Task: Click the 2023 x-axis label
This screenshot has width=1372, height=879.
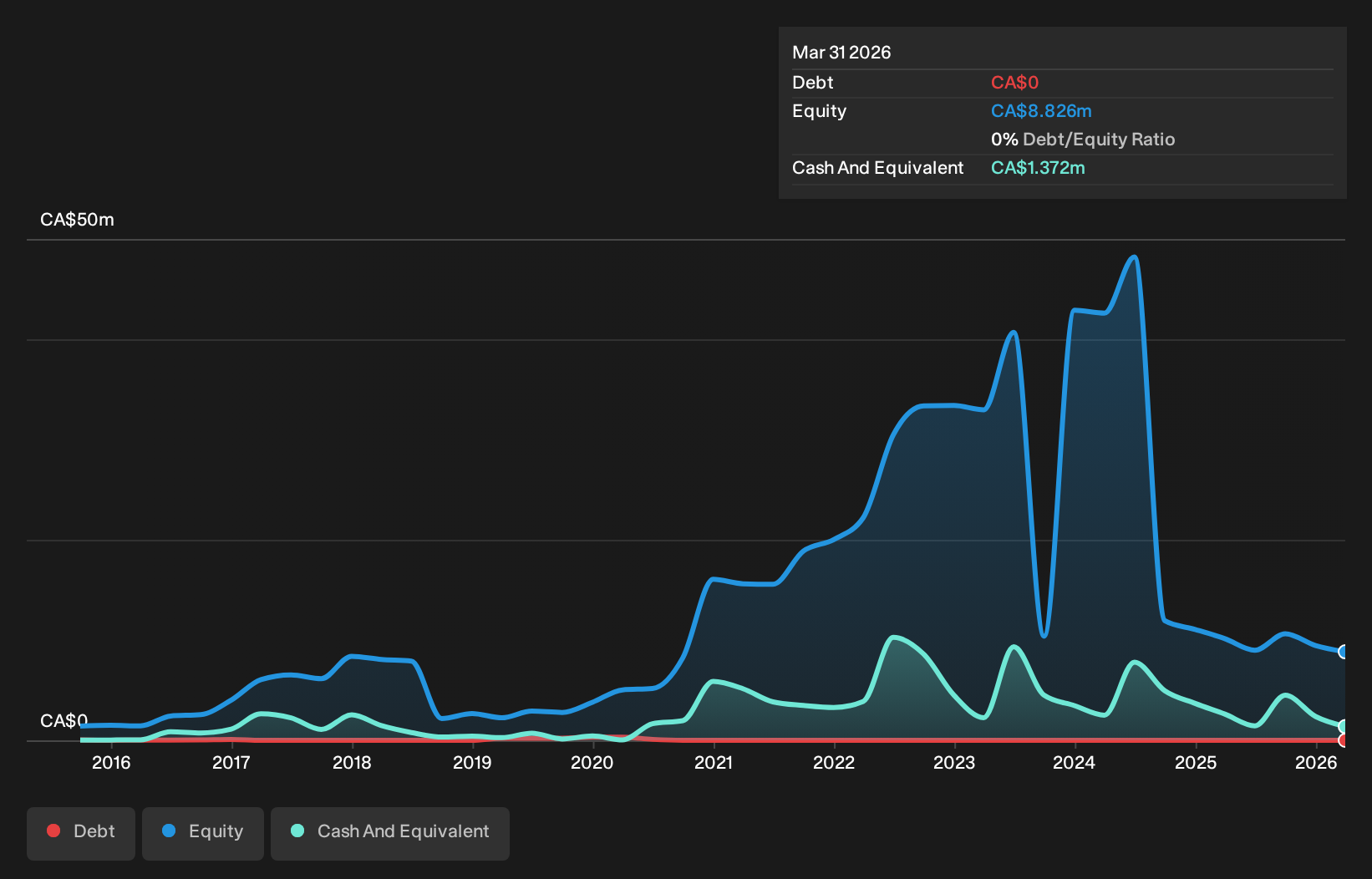Action: (x=954, y=762)
